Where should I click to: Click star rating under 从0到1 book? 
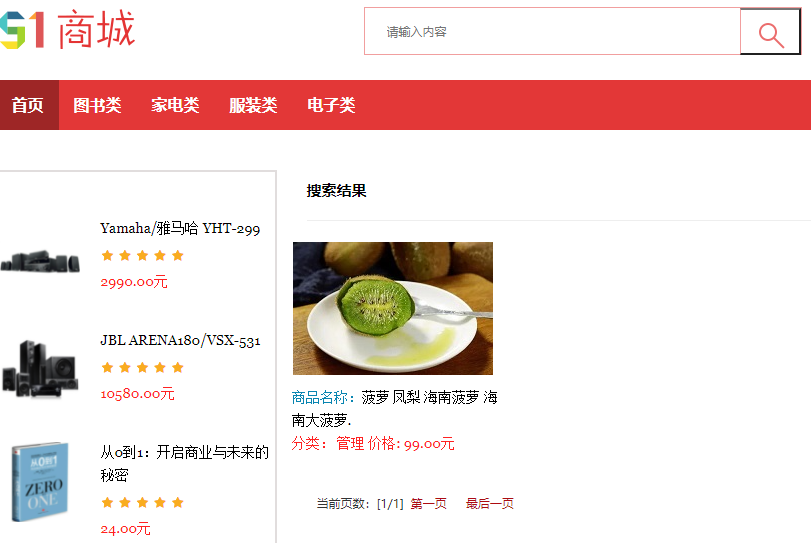coord(143,503)
